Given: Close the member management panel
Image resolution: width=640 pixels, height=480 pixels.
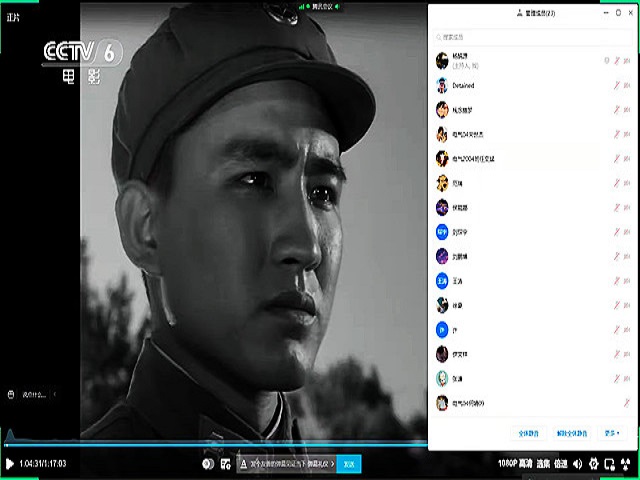Looking at the screenshot, I should [631, 13].
